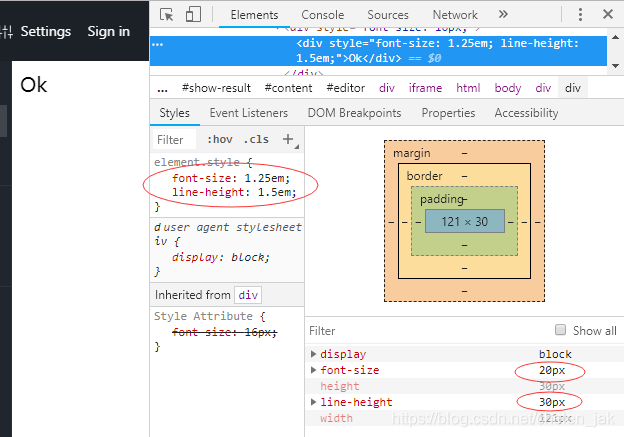Select the last div in breadcrumb
624x437 pixels.
(573, 88)
